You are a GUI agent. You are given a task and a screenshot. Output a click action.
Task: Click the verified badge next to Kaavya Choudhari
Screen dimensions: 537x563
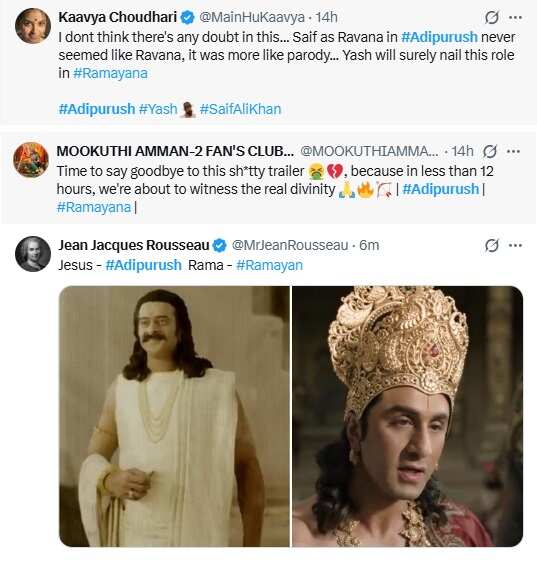pyautogui.click(x=187, y=17)
